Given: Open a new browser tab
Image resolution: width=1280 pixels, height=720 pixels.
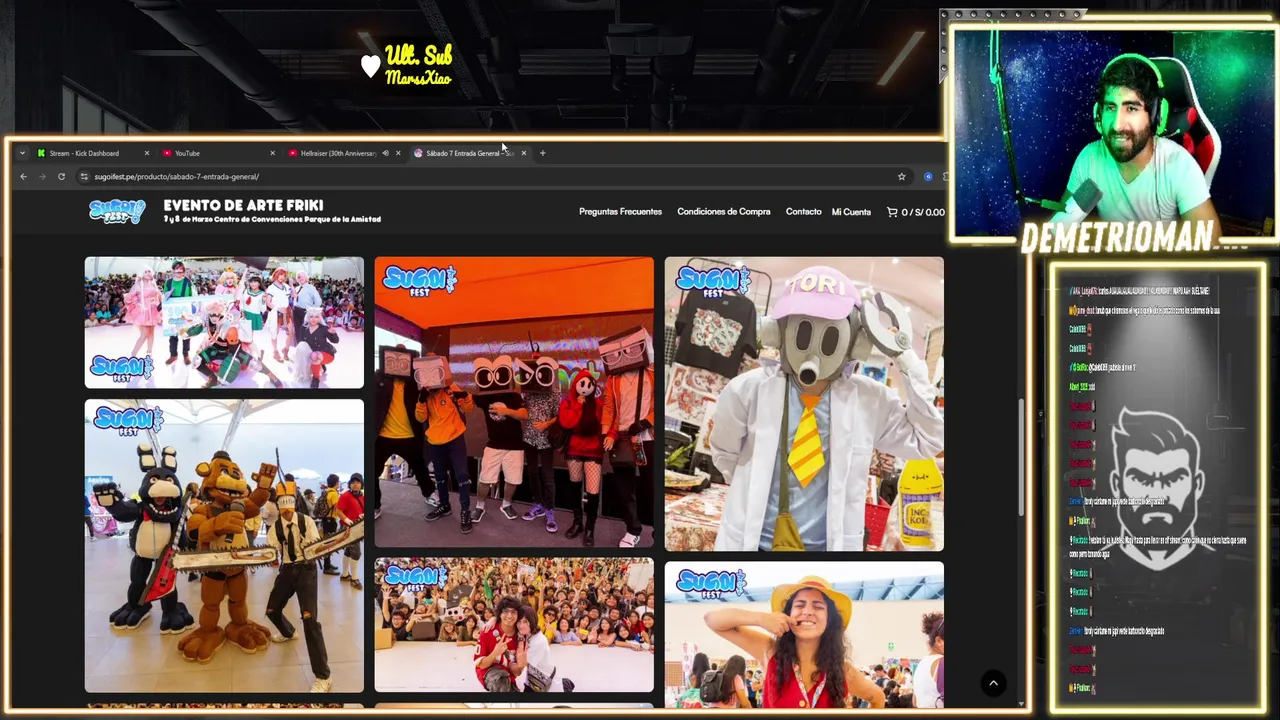Looking at the screenshot, I should [x=542, y=153].
